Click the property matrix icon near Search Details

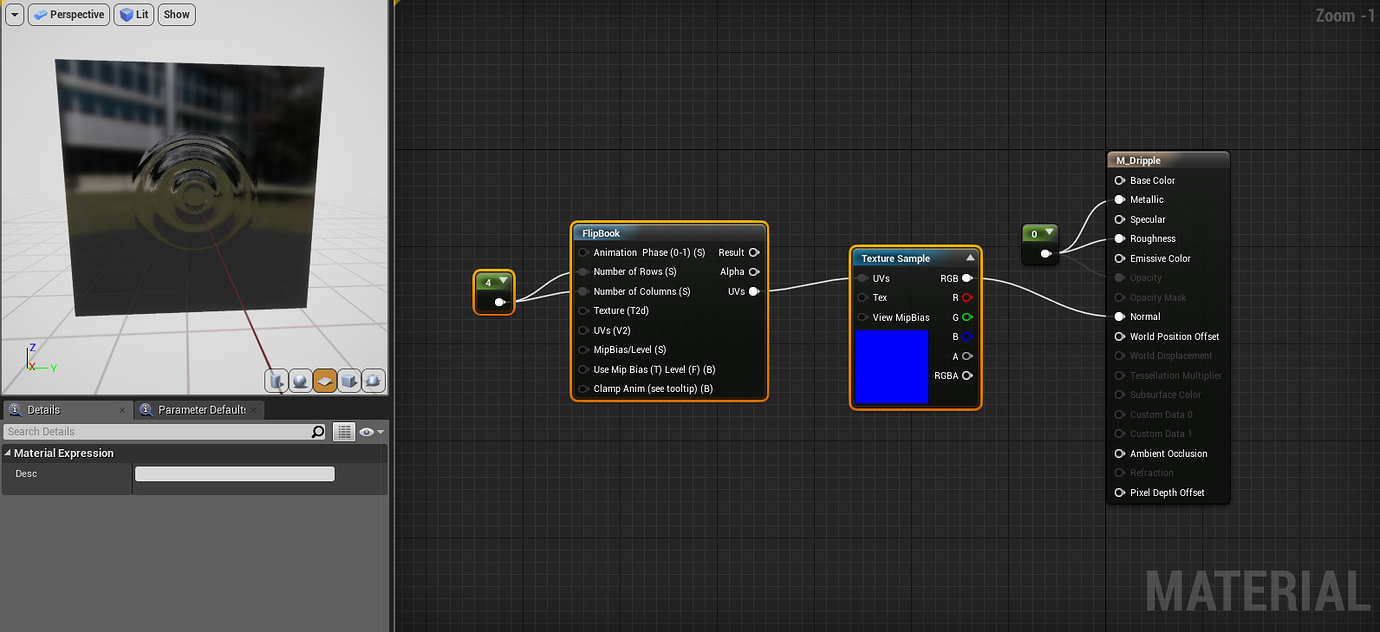click(x=343, y=431)
